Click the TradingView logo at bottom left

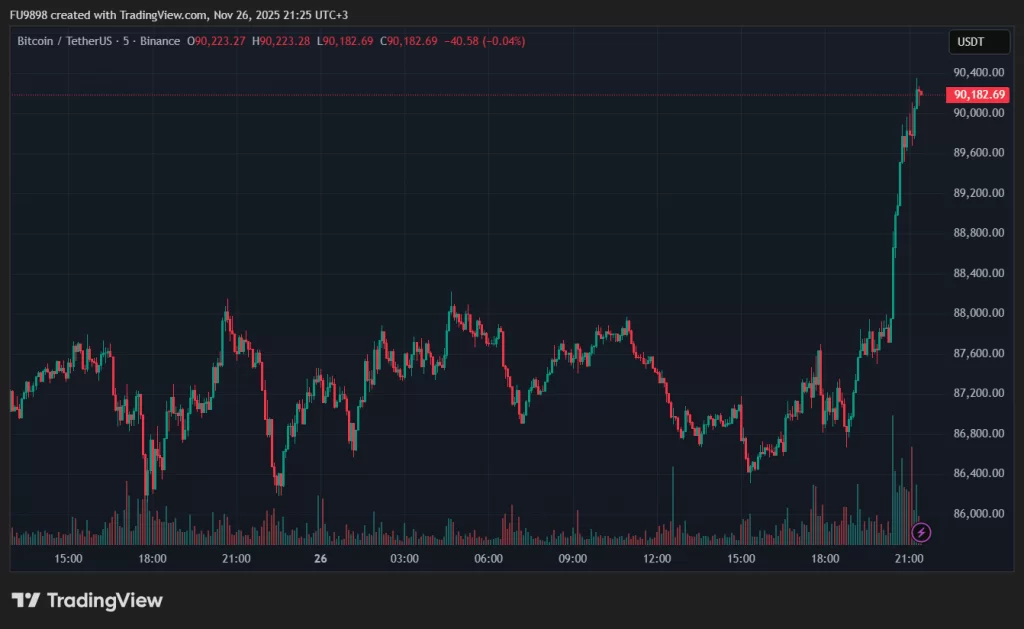(x=87, y=600)
